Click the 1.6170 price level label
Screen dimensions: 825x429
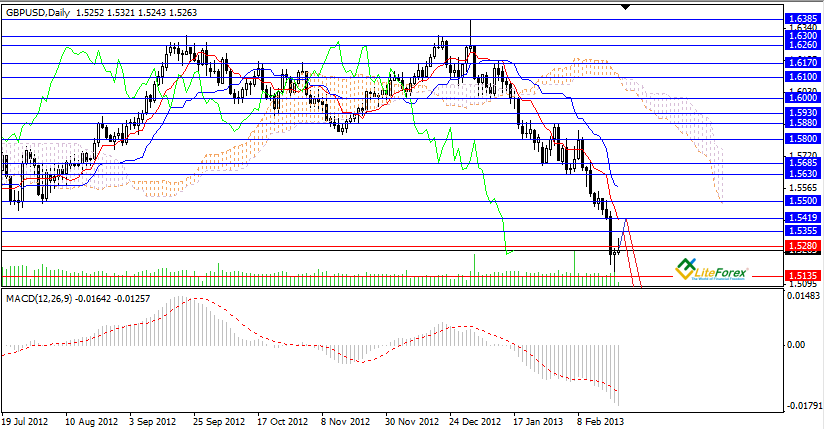[802, 62]
